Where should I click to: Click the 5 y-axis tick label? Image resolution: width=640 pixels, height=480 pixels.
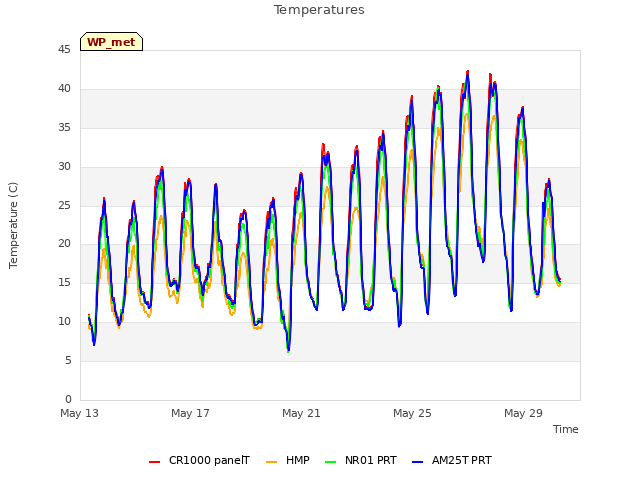coord(68,360)
